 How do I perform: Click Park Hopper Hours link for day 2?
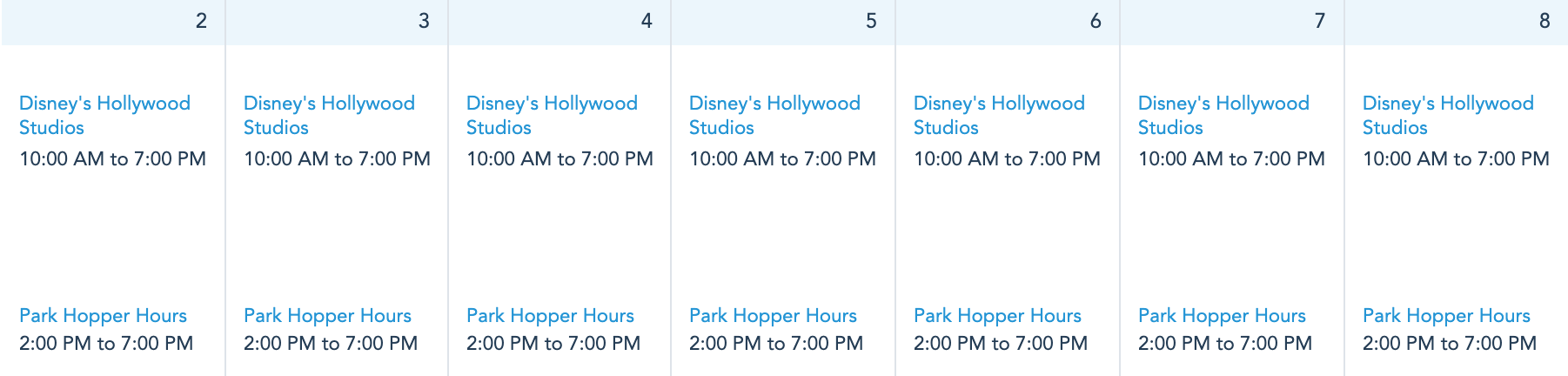point(103,316)
